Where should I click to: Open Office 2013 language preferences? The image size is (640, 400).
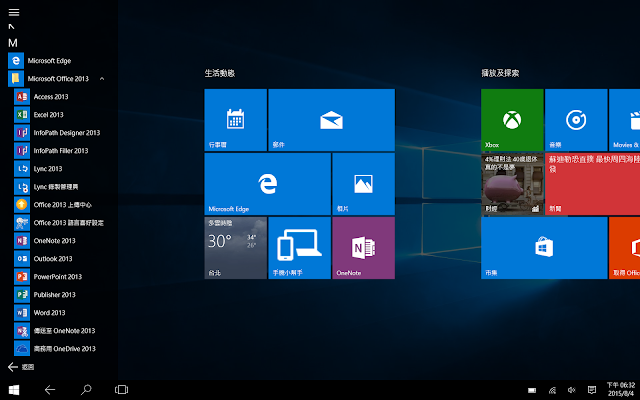point(61,222)
